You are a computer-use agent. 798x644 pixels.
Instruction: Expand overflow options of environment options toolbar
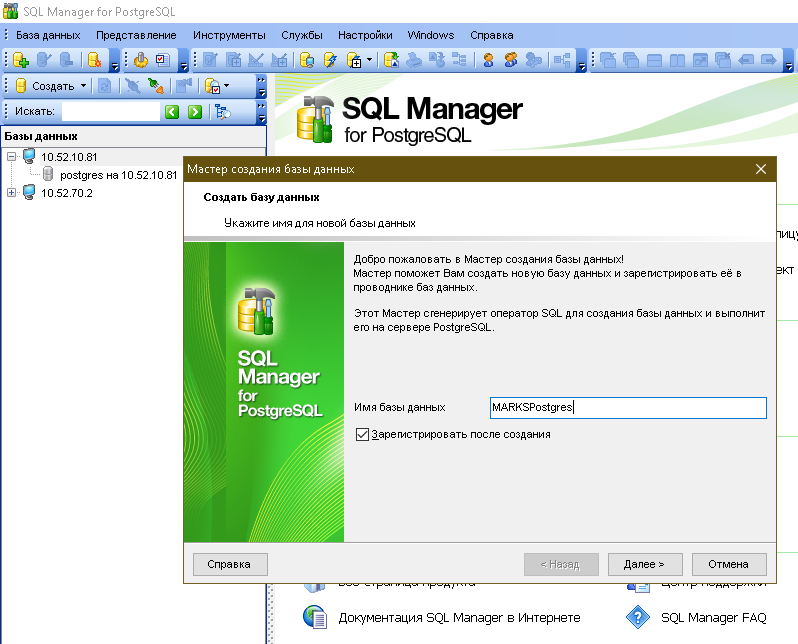[184, 62]
